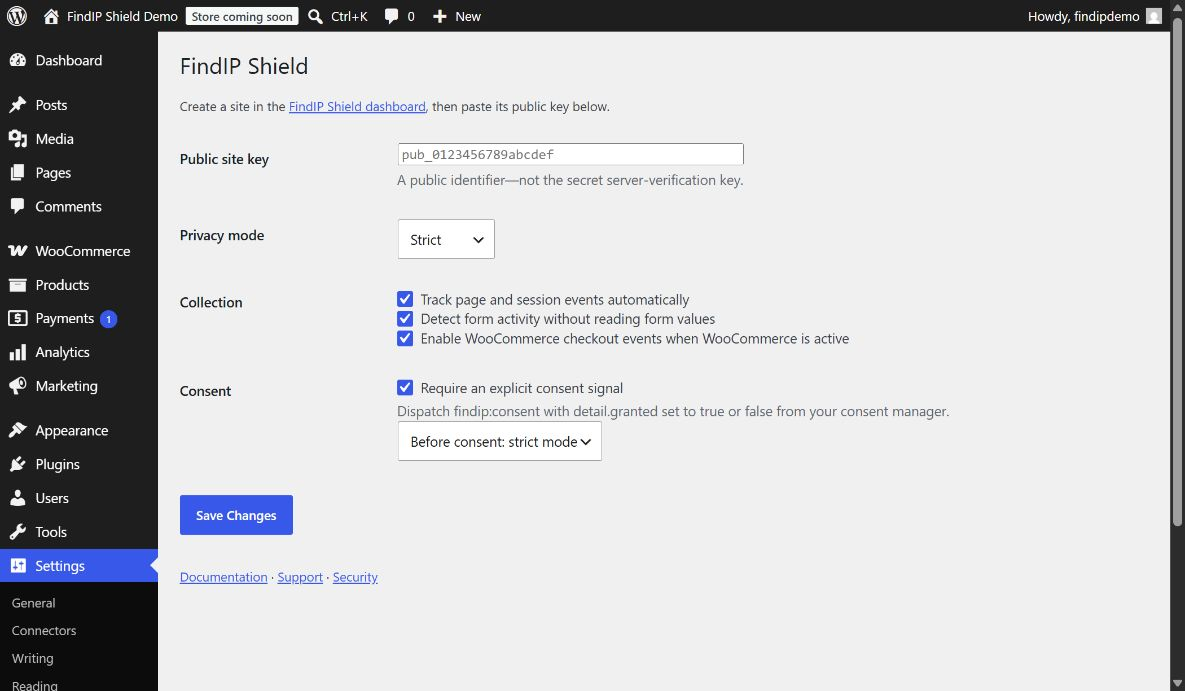
Task: Open the FindIP Shield dashboard link
Action: [x=357, y=107]
